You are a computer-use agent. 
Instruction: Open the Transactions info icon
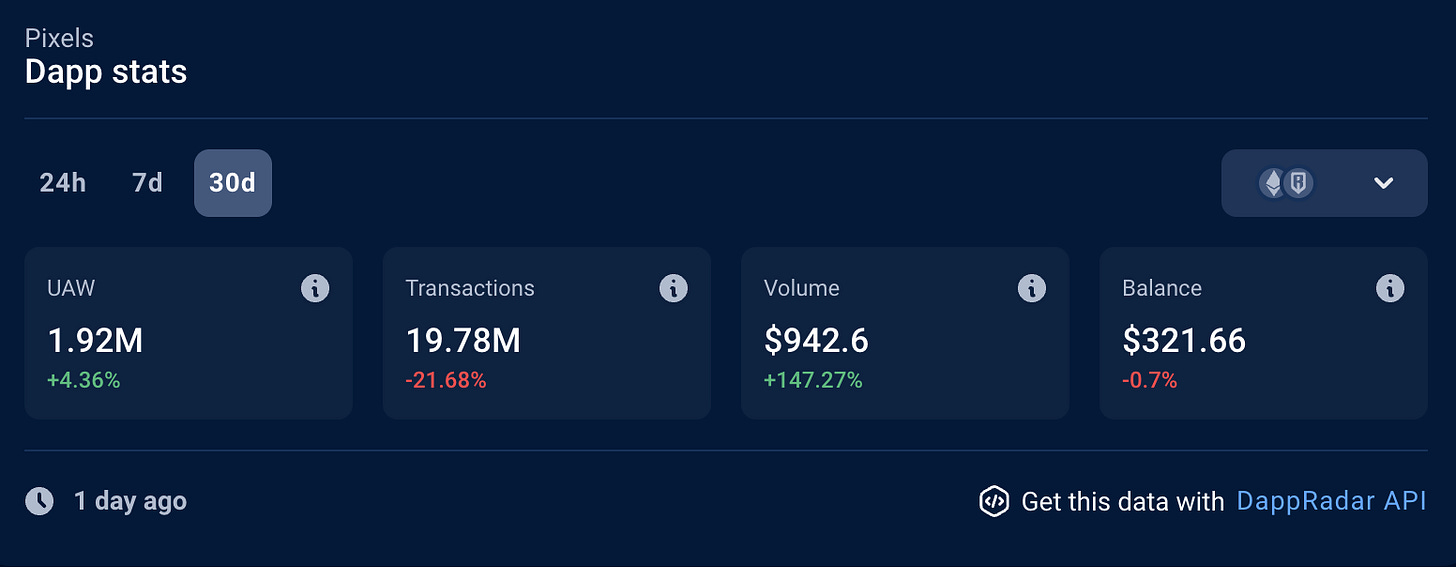click(673, 289)
